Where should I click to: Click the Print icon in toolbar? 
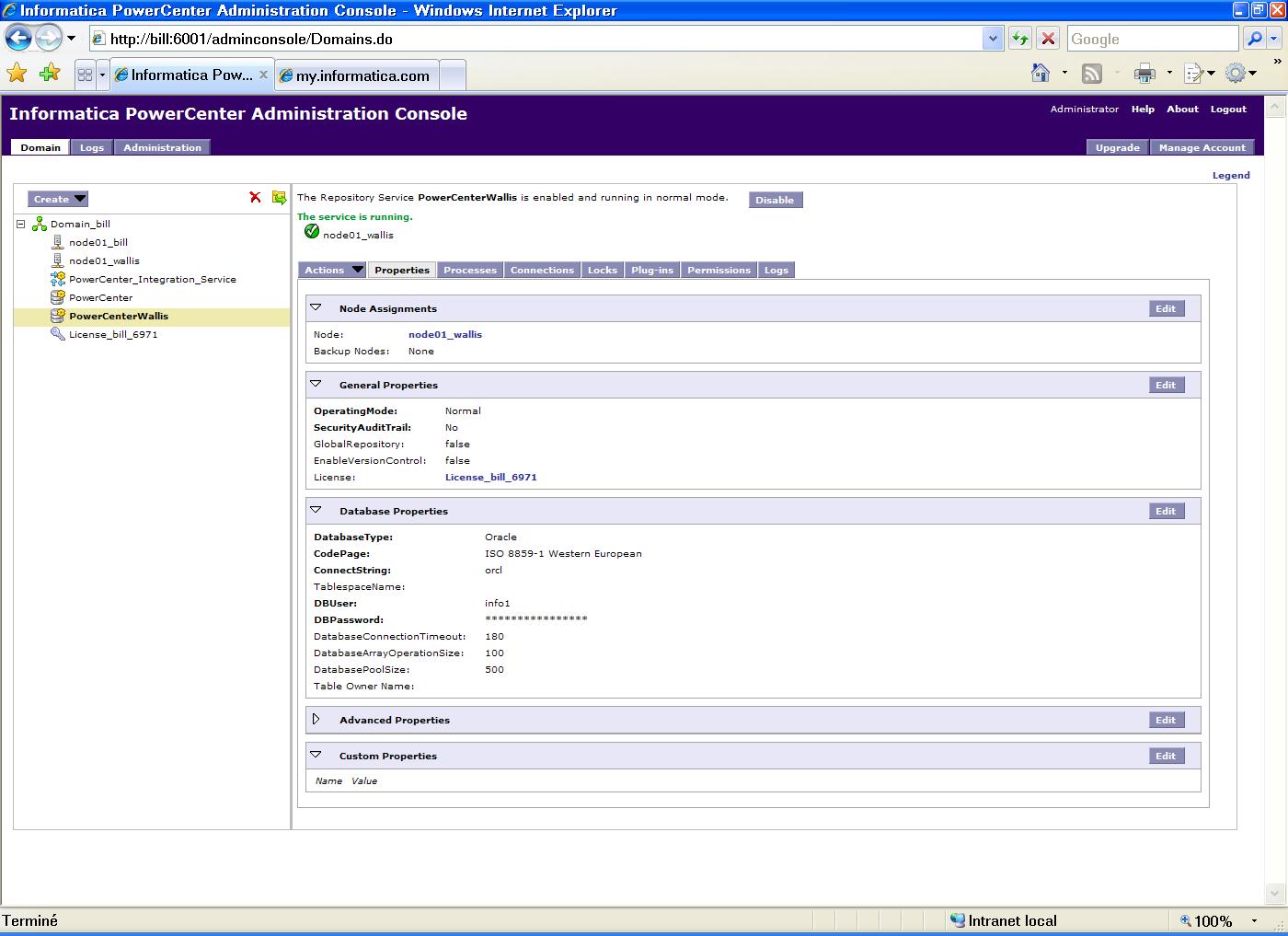click(1144, 74)
